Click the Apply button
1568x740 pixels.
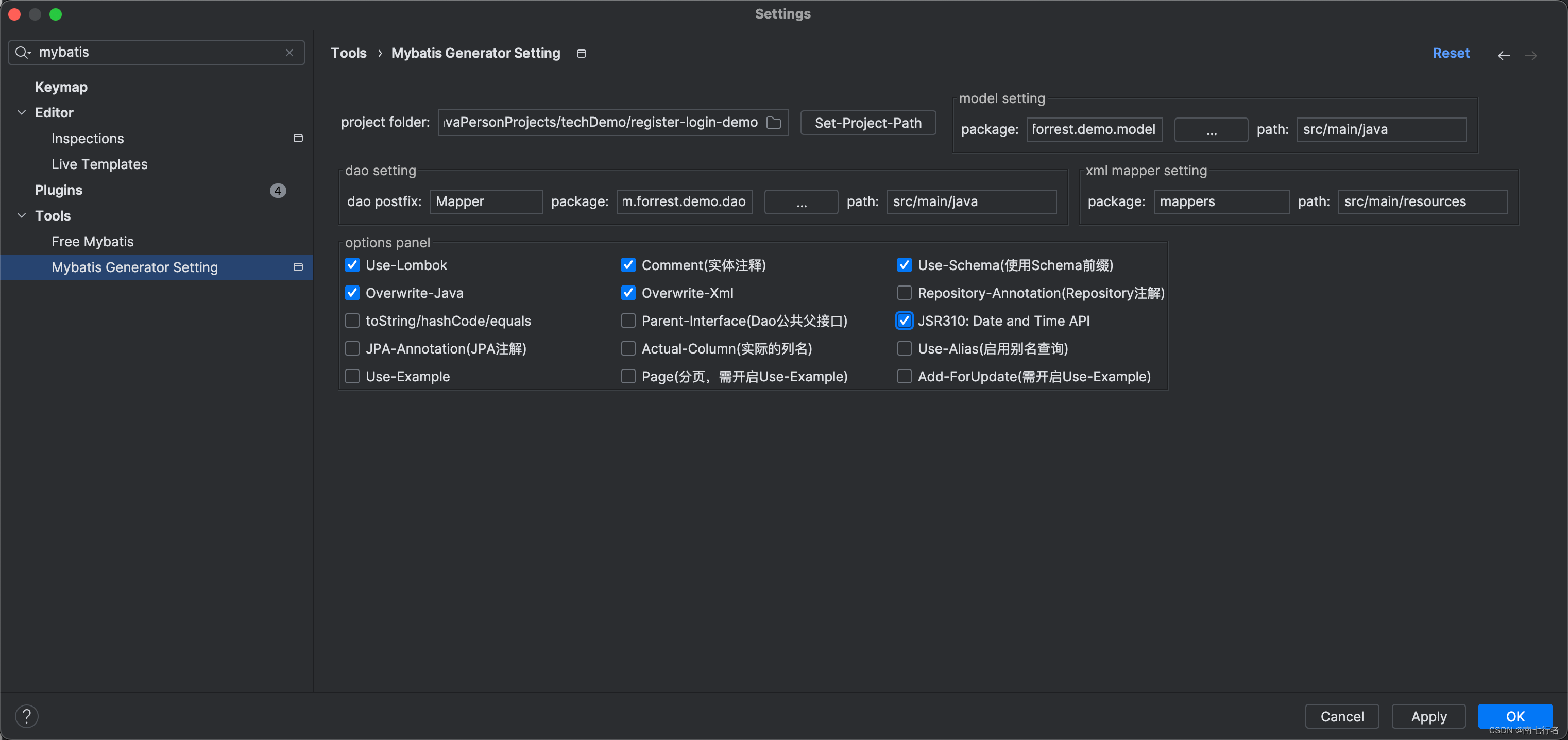(x=1428, y=716)
